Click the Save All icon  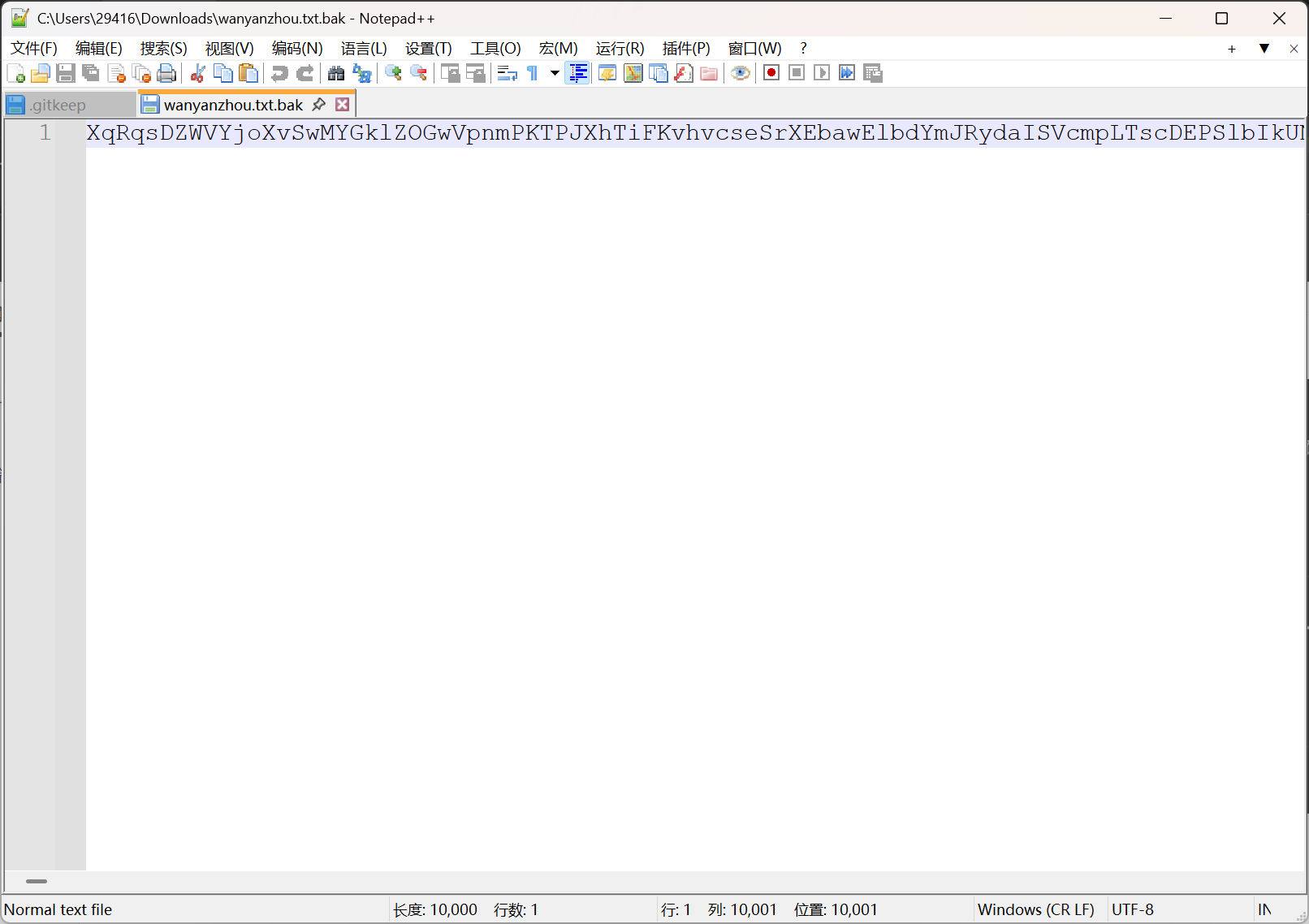pos(91,74)
